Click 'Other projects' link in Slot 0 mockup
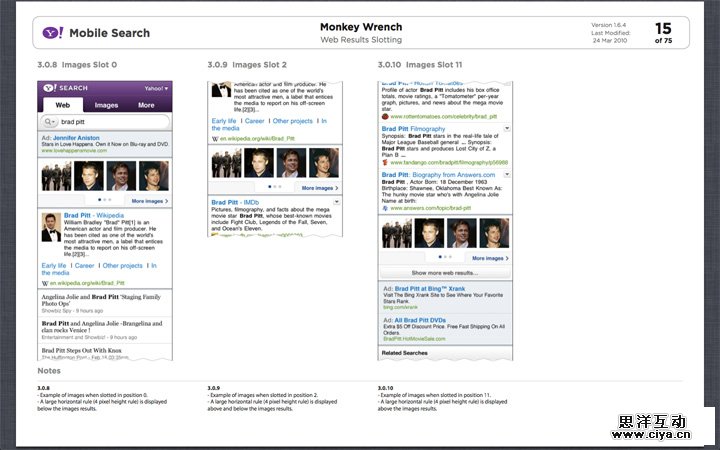720x450 pixels. [123, 265]
